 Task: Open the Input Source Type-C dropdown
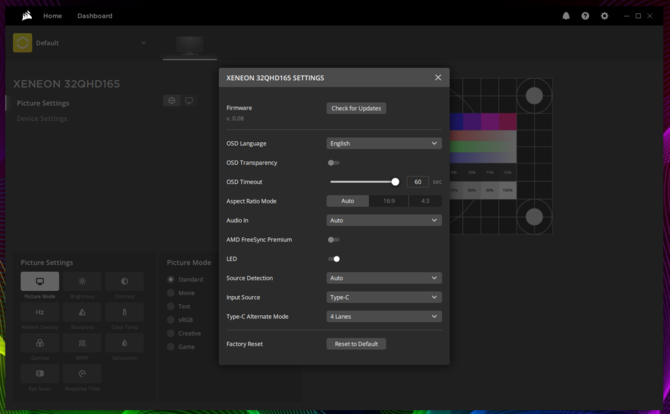[x=384, y=297]
